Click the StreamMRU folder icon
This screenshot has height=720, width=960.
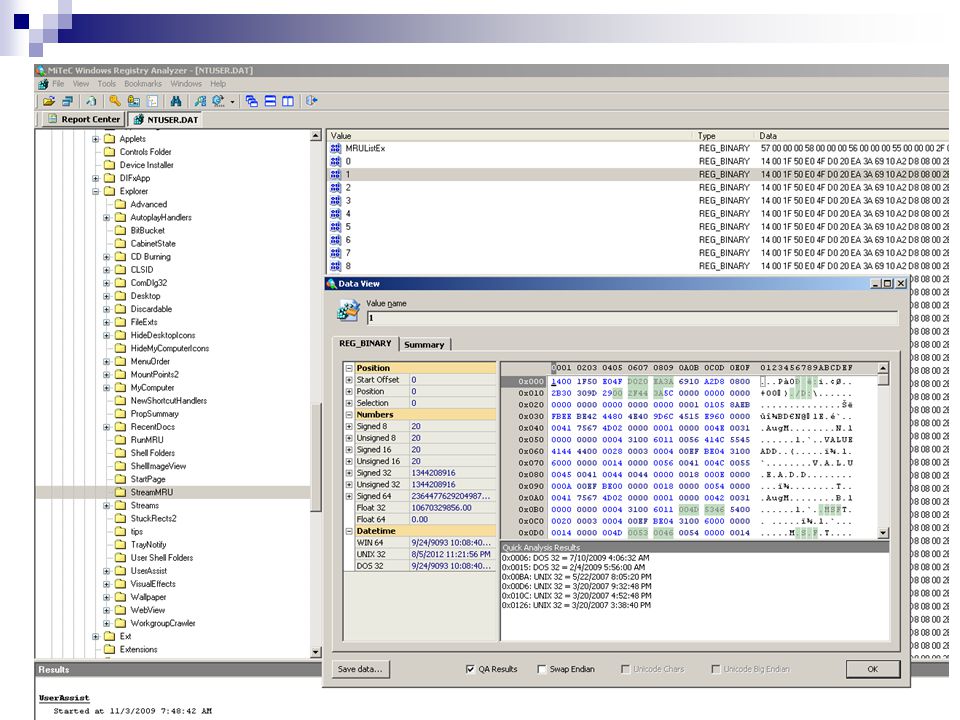pos(120,492)
